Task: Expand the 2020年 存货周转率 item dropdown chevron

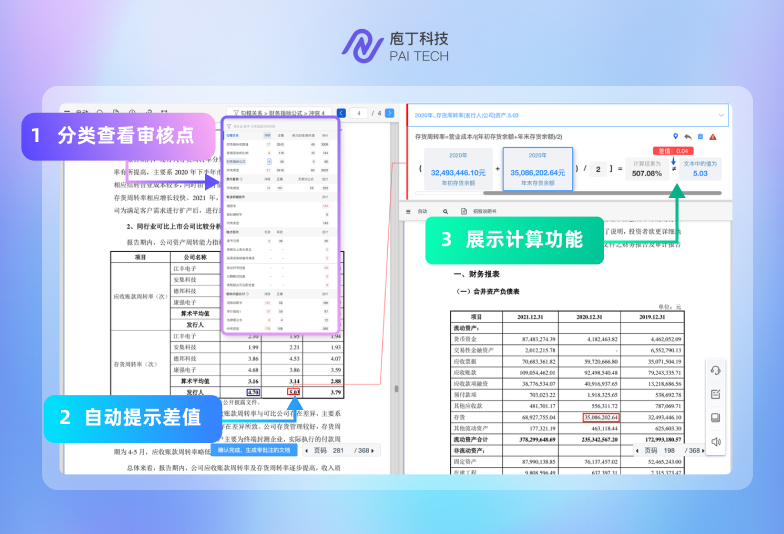Action: point(721,116)
